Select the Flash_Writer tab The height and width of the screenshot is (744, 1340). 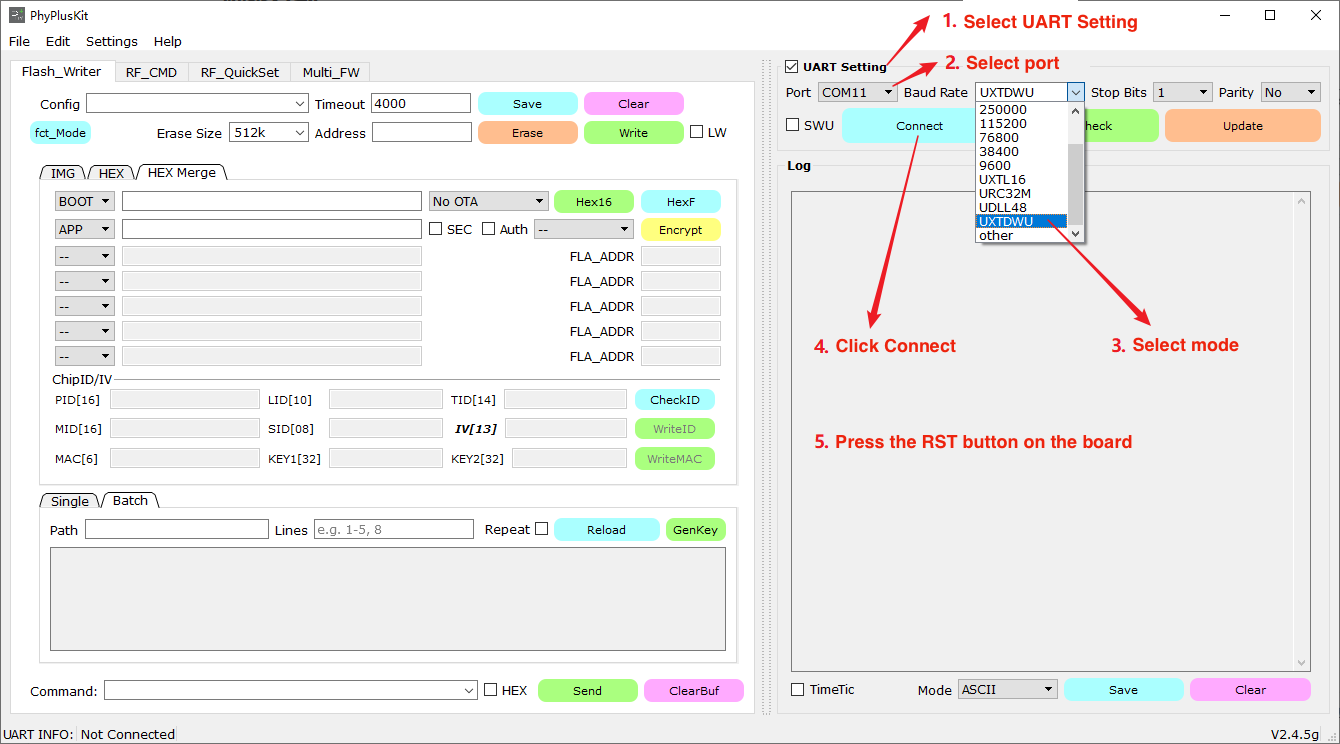pyautogui.click(x=61, y=71)
